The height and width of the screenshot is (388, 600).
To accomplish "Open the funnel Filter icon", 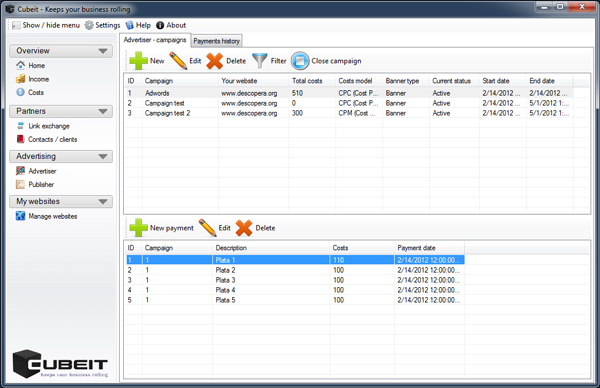I will [x=260, y=61].
